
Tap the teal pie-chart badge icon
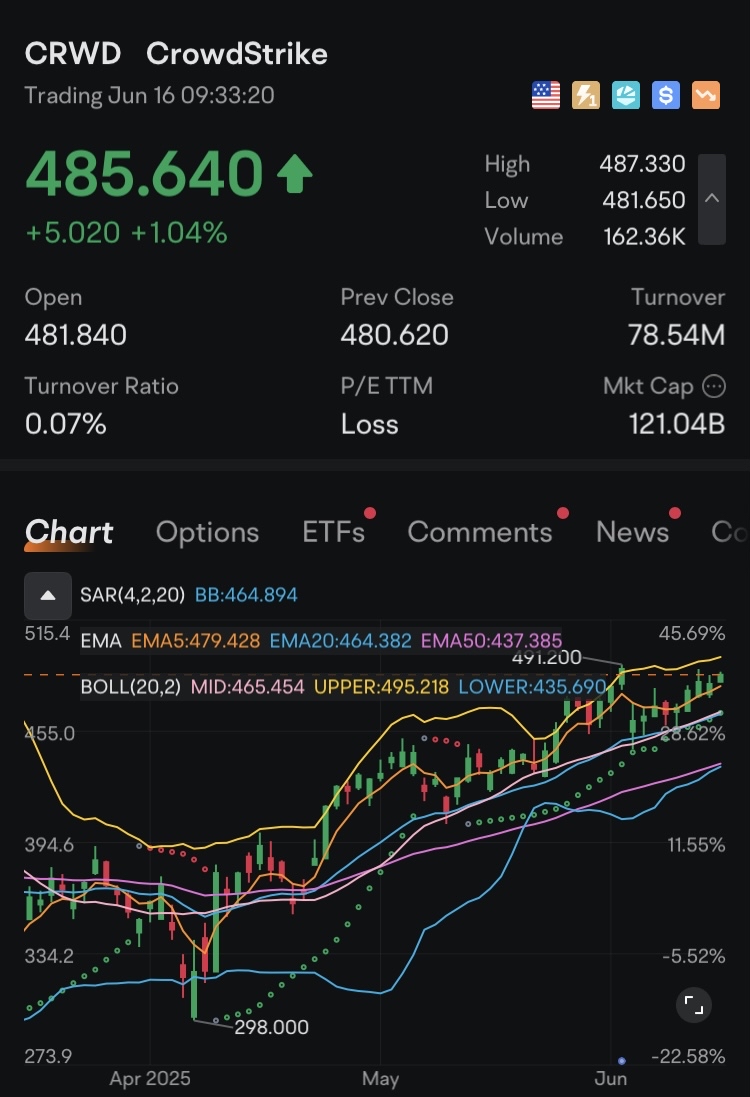pos(625,95)
